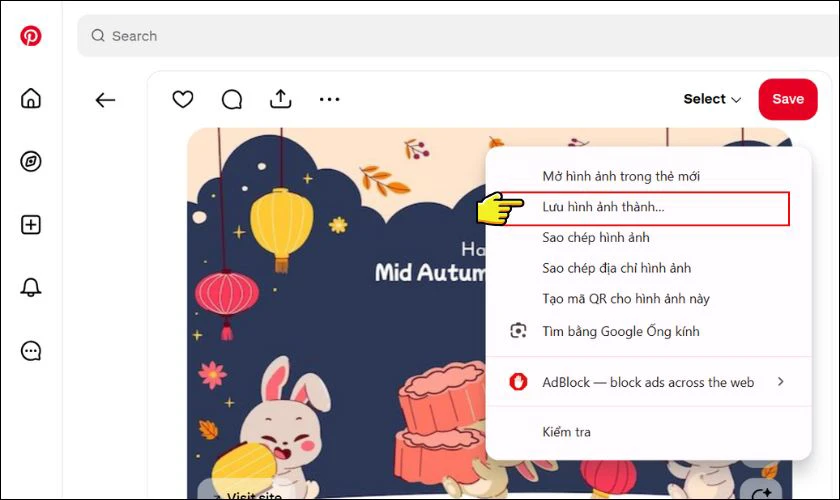
Task: Open Explore compass icon in sidebar
Action: (31, 161)
